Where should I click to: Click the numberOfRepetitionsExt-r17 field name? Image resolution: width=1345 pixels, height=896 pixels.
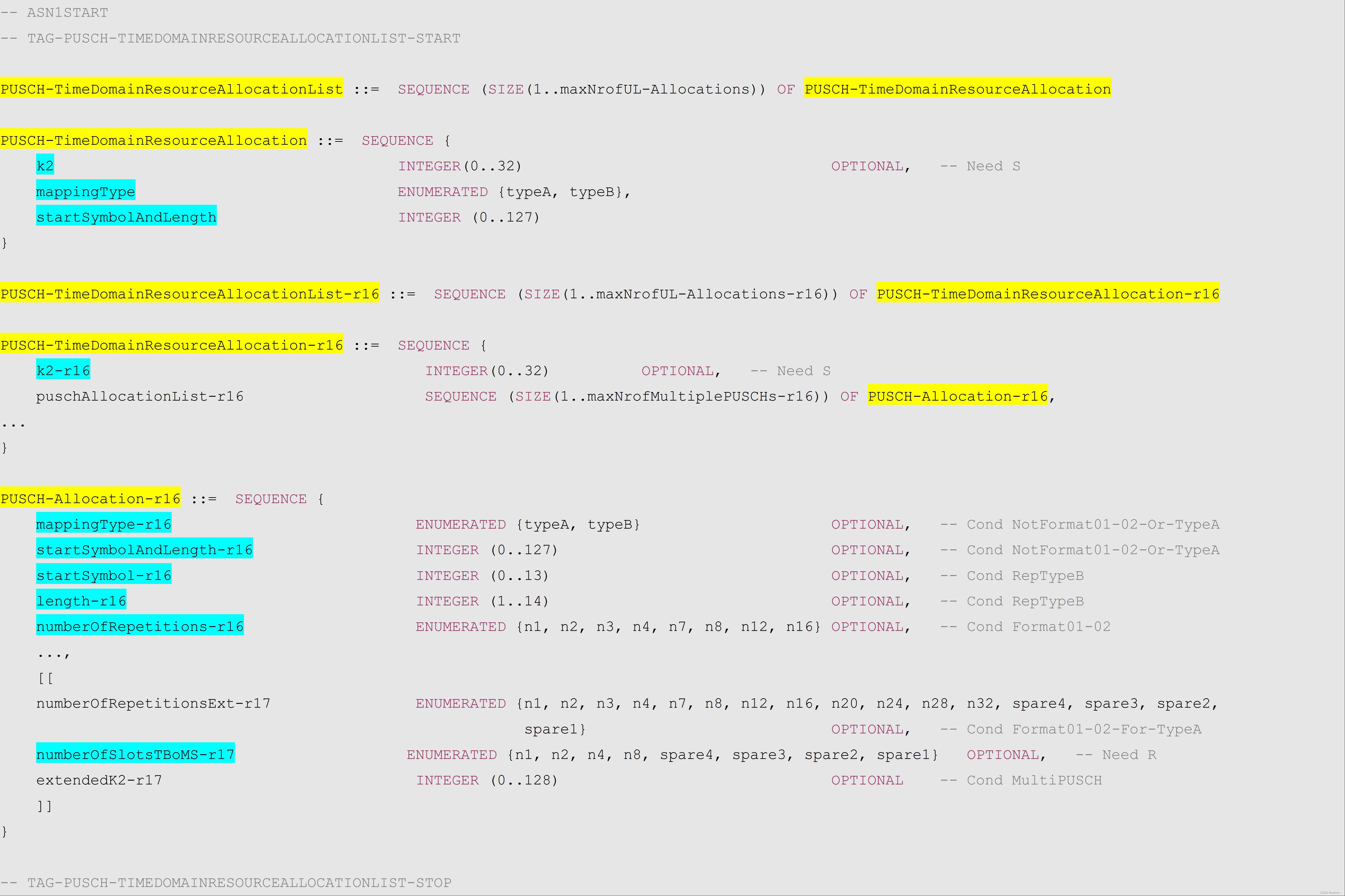[153, 703]
